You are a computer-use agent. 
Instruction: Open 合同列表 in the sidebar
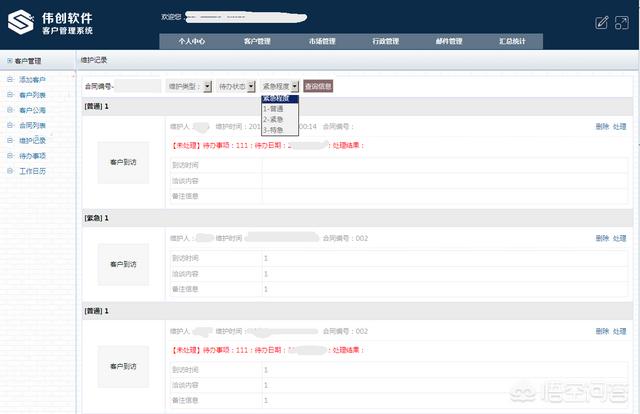[32, 125]
